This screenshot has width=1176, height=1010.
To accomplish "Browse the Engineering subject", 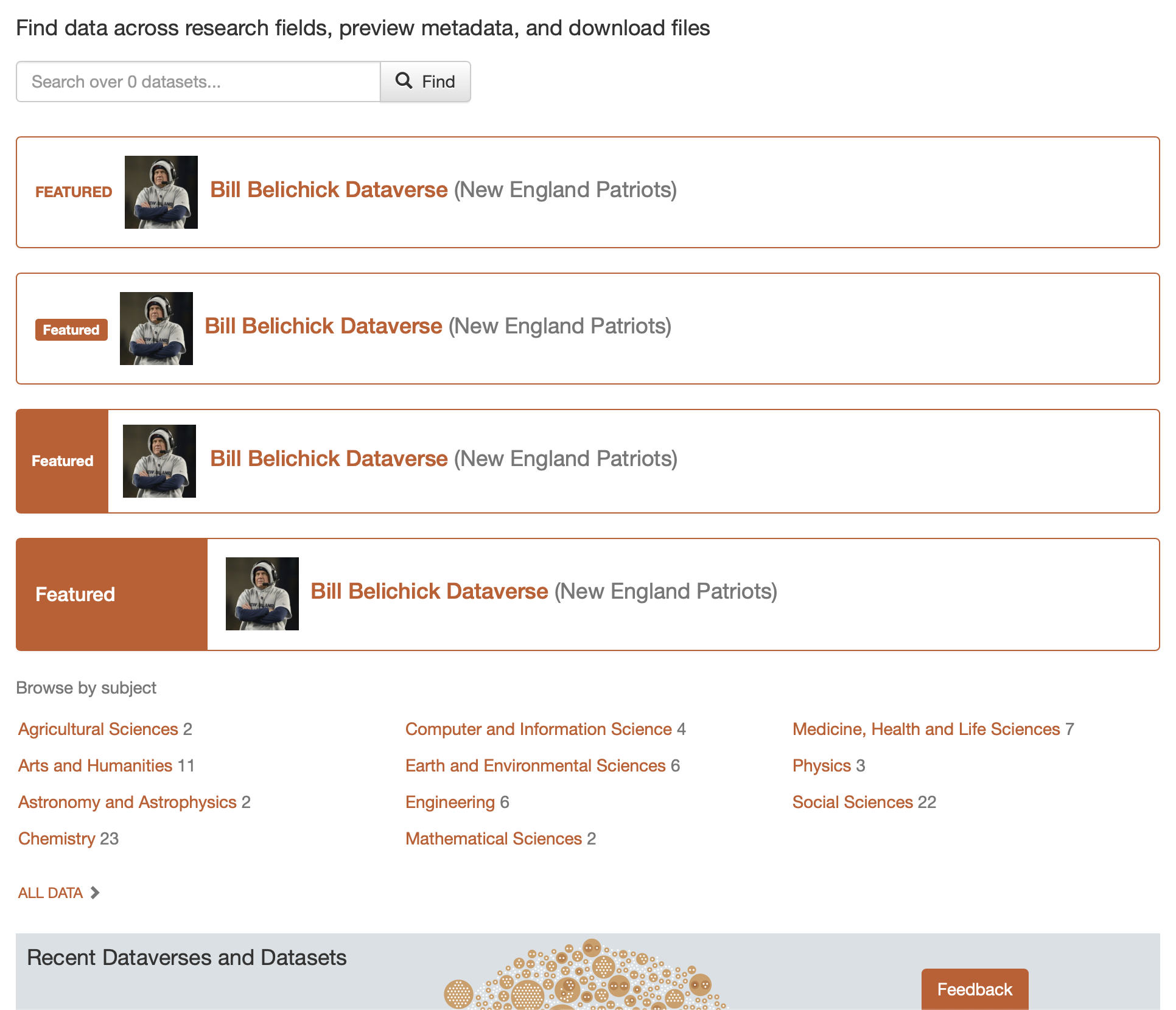I will tap(450, 802).
